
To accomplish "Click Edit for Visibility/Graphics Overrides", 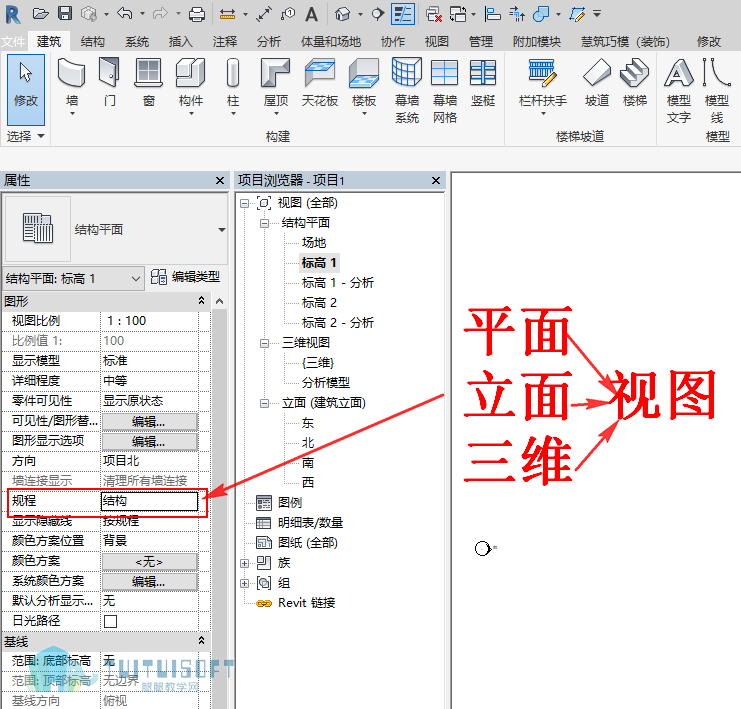I will pos(149,421).
